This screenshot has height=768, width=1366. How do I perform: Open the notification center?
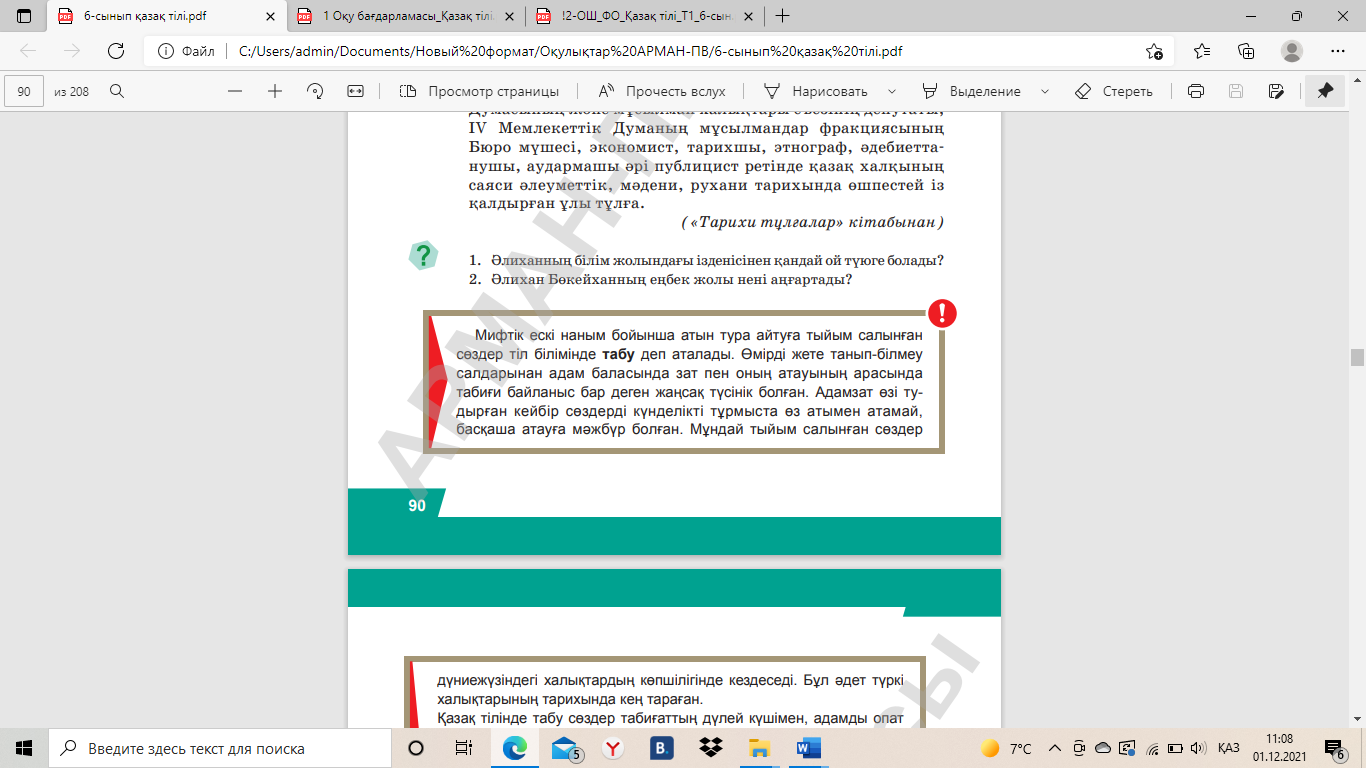tap(1334, 748)
